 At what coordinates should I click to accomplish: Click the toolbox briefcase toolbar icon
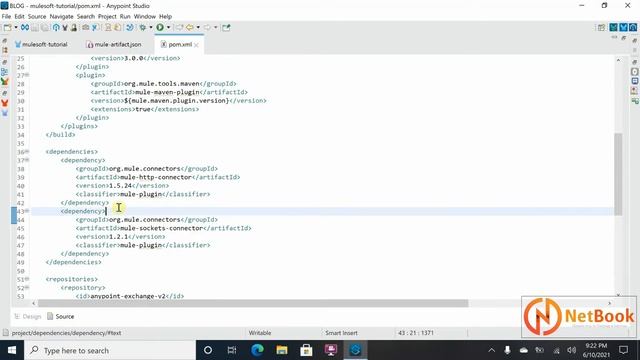pos(86,27)
